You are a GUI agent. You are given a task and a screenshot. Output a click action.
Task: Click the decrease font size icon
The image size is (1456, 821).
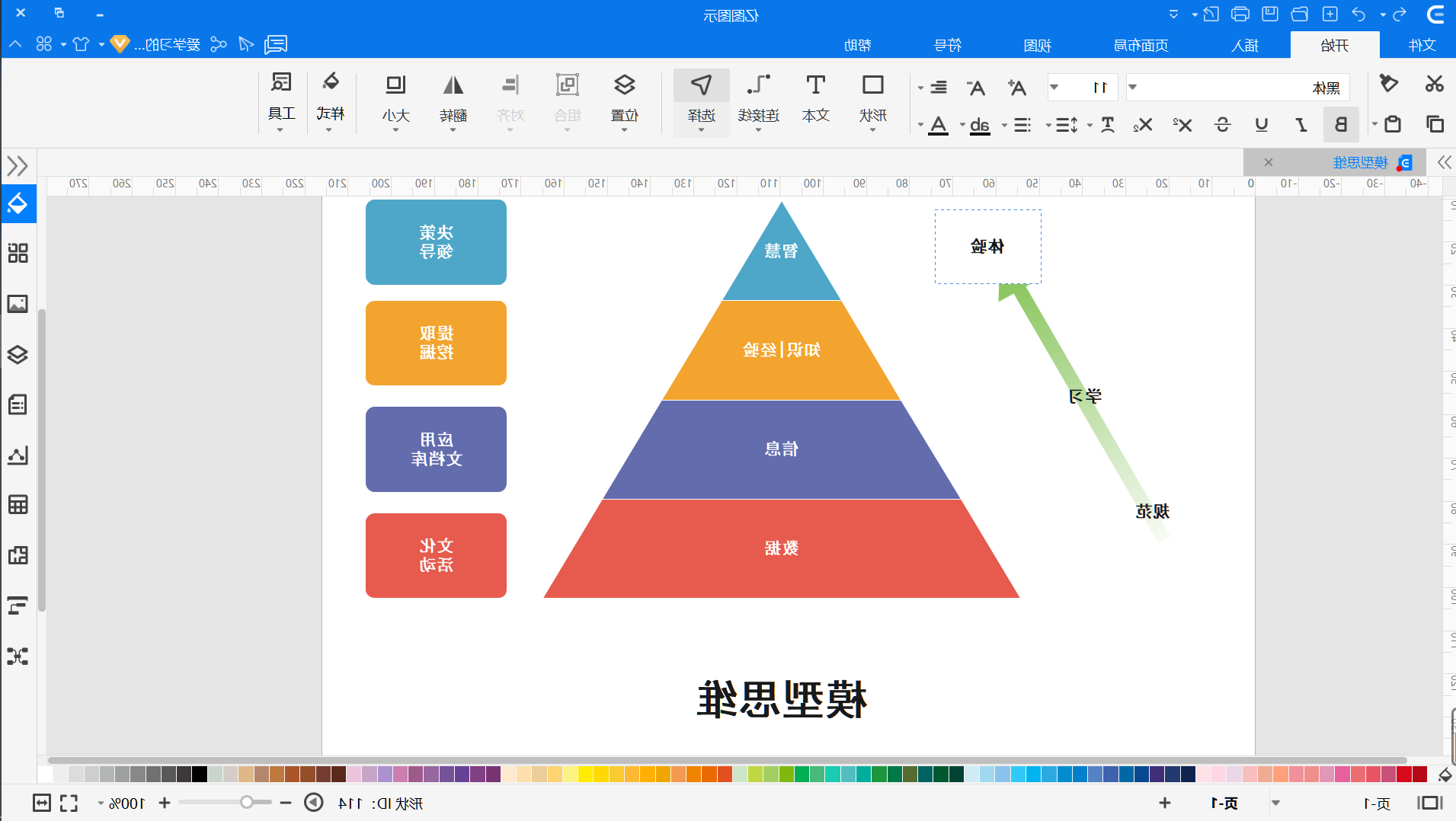click(976, 88)
